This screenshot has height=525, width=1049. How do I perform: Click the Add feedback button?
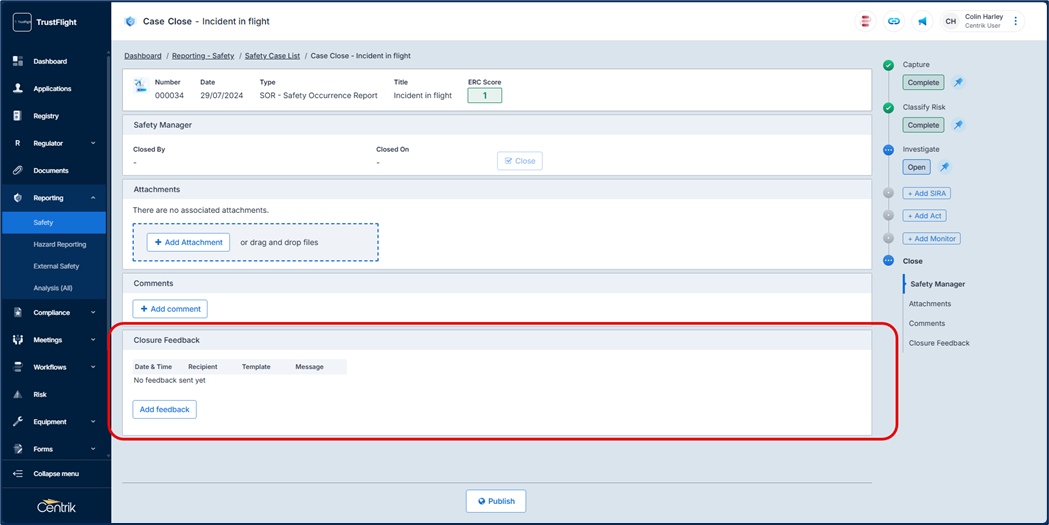click(x=164, y=409)
